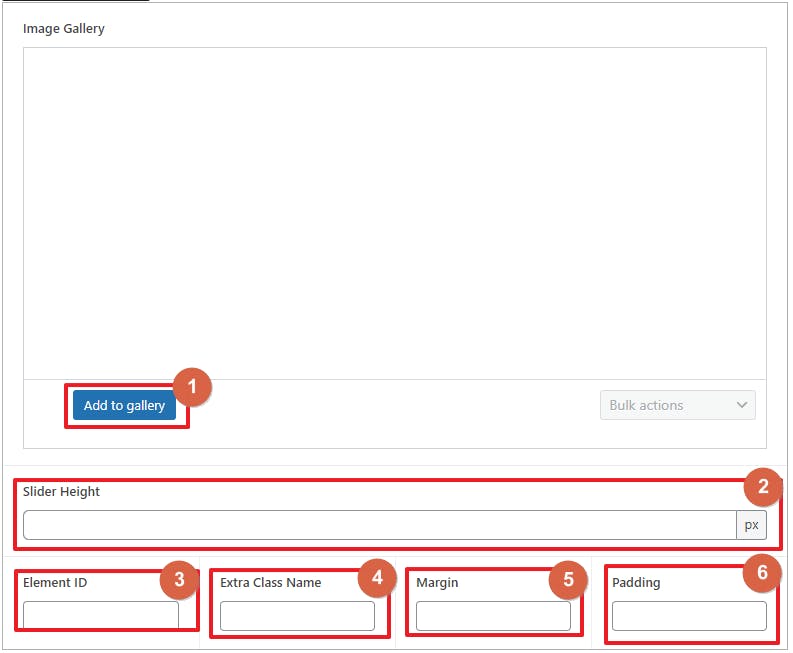The width and height of the screenshot is (793, 653).
Task: Click the Add to gallery button
Action: click(124, 405)
